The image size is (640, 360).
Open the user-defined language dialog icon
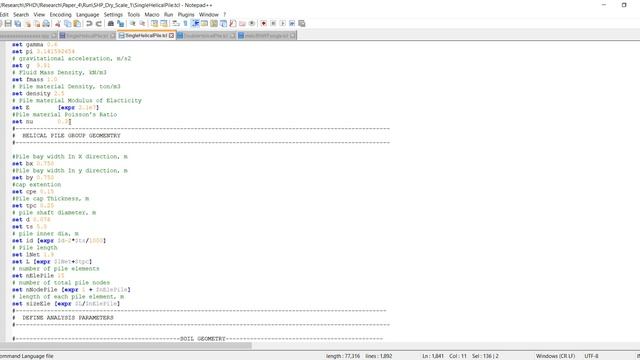click(204, 24)
